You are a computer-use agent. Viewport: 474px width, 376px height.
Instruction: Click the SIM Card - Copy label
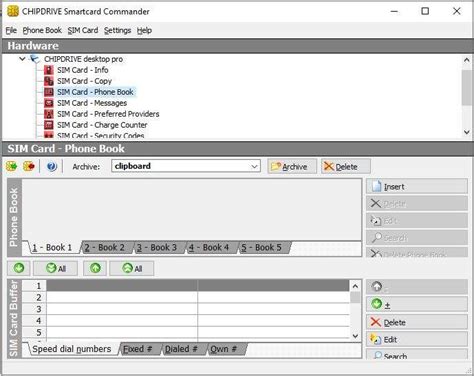click(84, 81)
